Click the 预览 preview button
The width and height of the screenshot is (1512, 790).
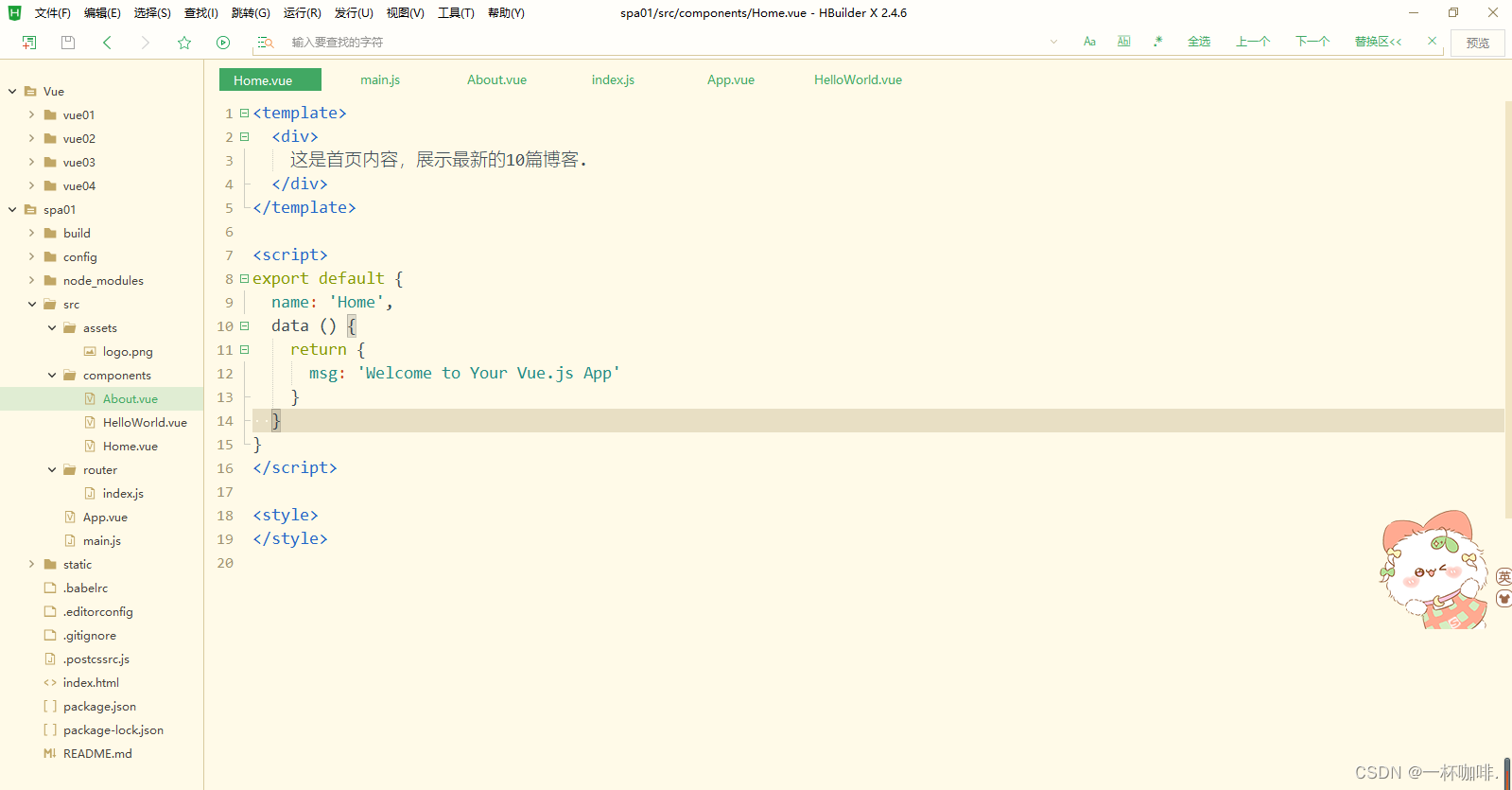(1478, 43)
